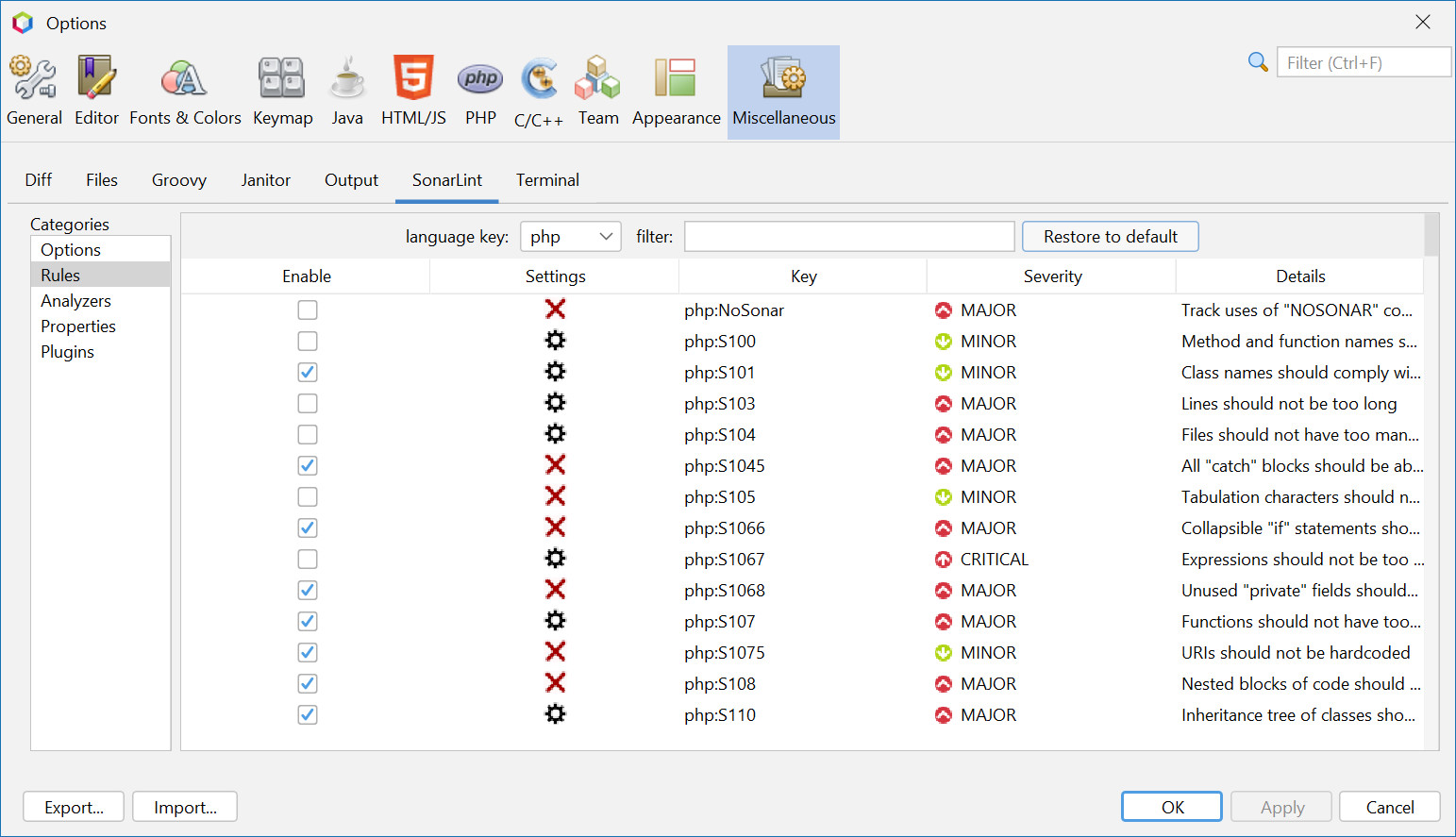Image resolution: width=1456 pixels, height=837 pixels.
Task: Check the php:S103 rule checkbox
Action: point(307,403)
